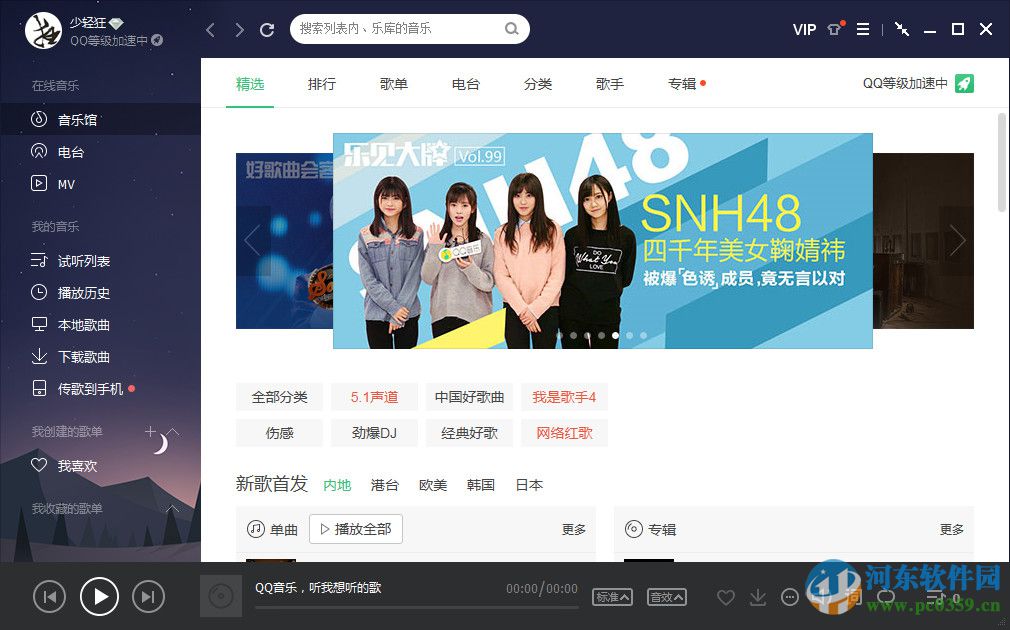Open the 标准 audio quality dropdown

tap(612, 597)
